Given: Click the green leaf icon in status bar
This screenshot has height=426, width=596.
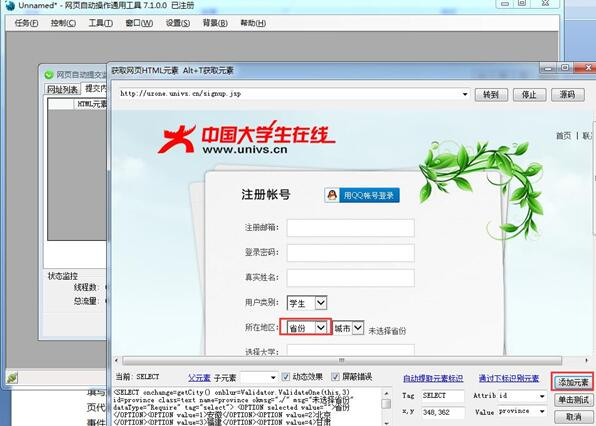Looking at the screenshot, I should pos(12,377).
